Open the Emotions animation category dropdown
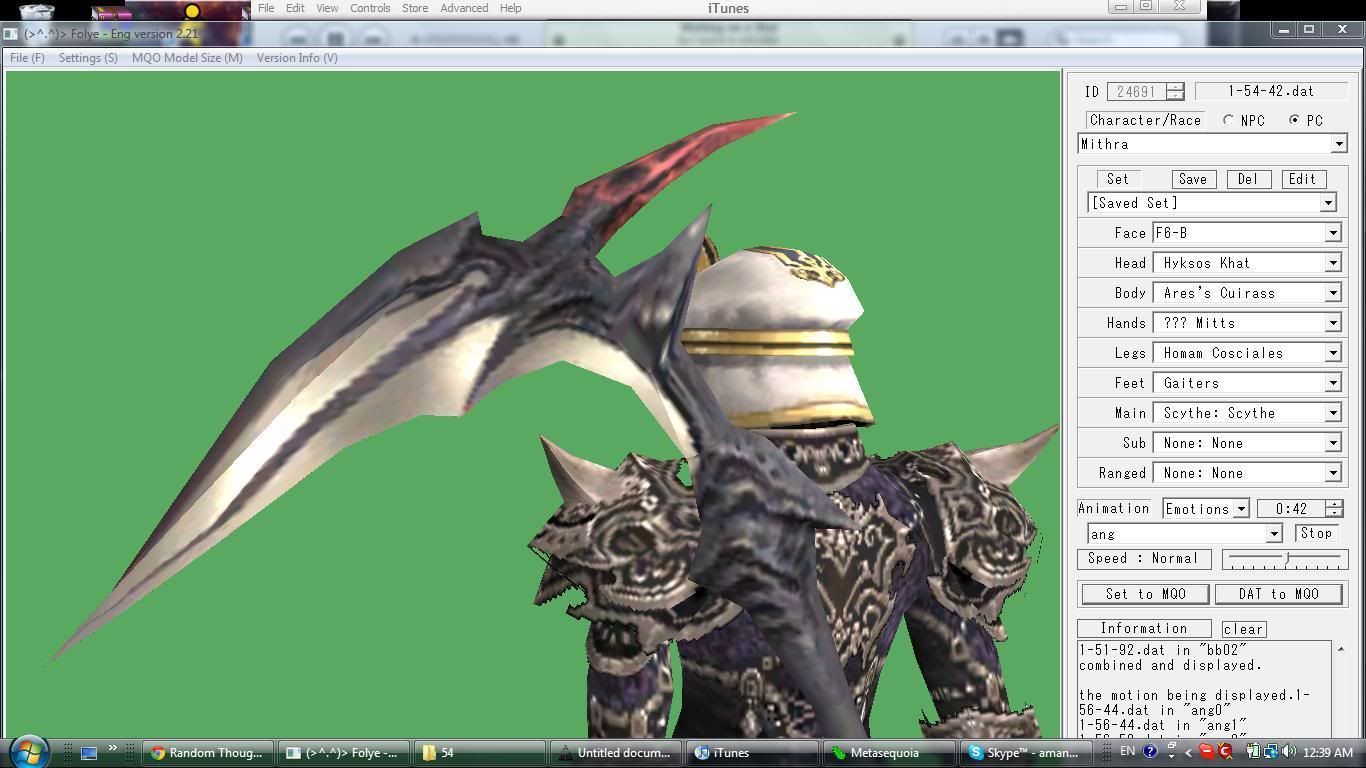 point(1240,509)
